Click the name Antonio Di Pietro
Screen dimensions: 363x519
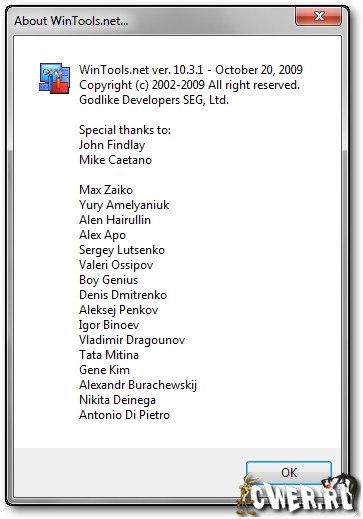click(124, 415)
